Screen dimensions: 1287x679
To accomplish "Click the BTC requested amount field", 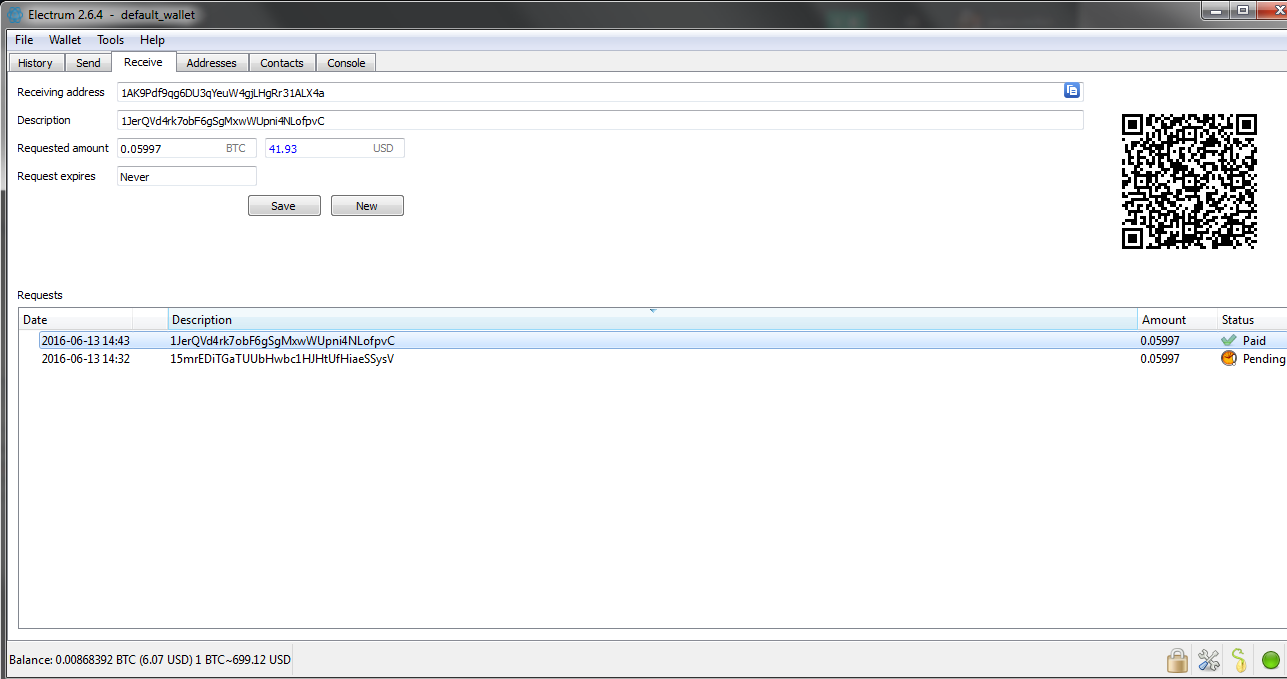I will pos(187,148).
